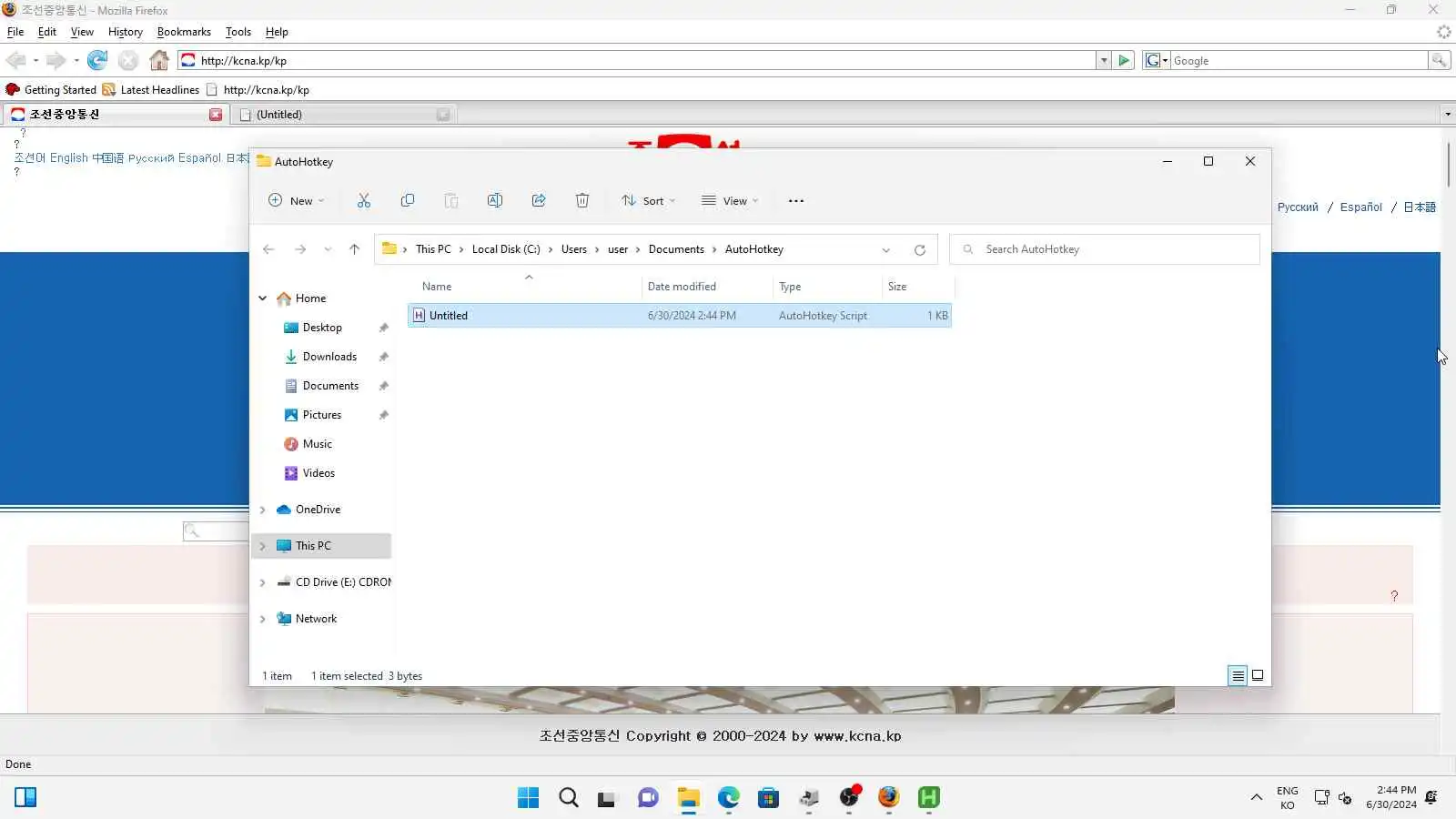Click the Rename icon in Explorer toolbar
This screenshot has width=1456, height=819.
(495, 201)
